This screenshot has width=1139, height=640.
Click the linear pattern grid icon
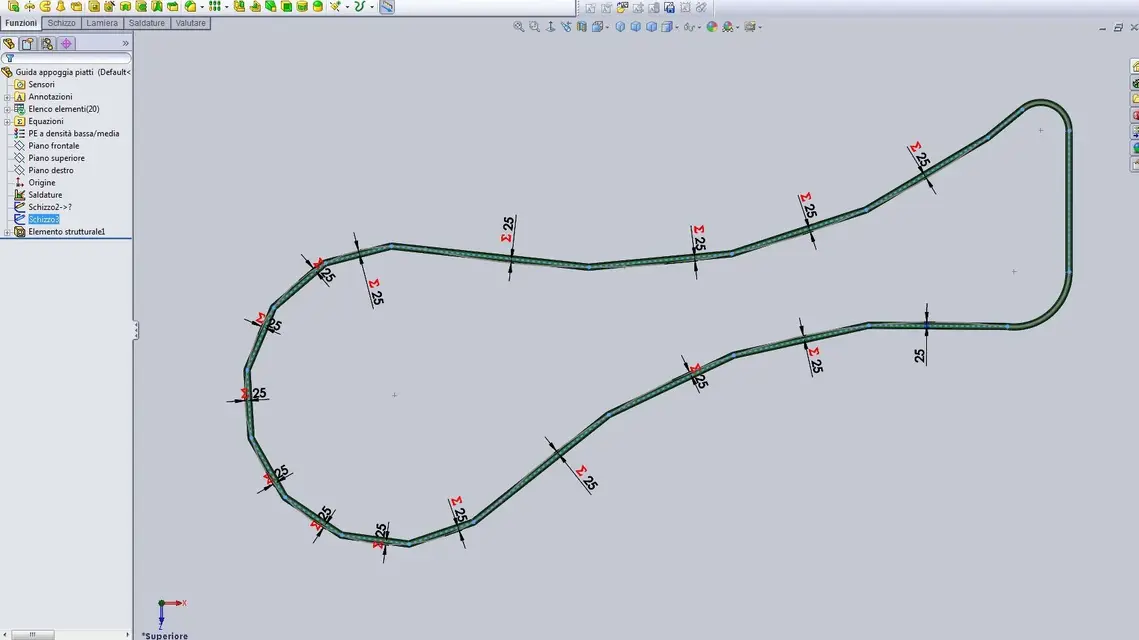pyautogui.click(x=214, y=6)
